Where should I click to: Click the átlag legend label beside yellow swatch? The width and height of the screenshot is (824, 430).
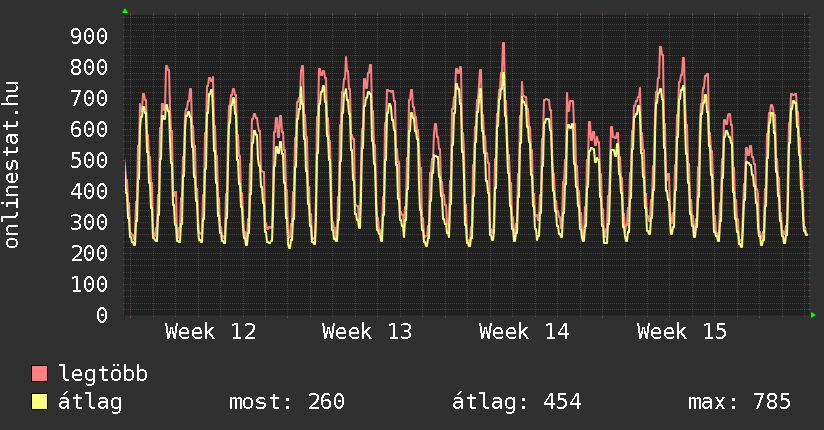coord(90,402)
